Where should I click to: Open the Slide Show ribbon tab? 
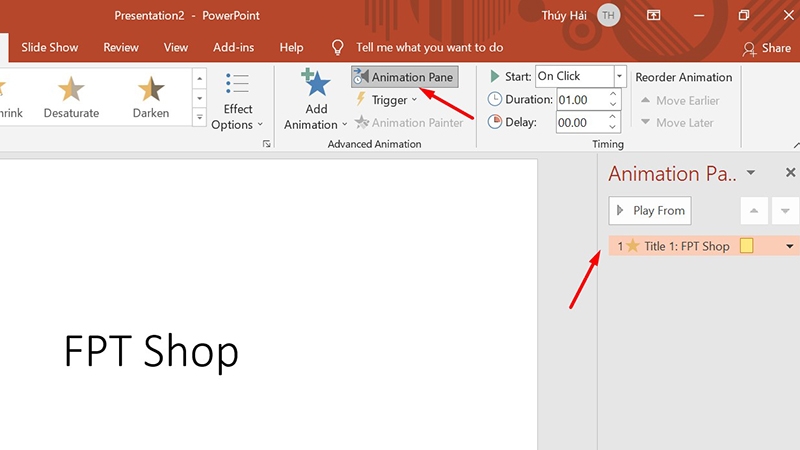tap(49, 47)
